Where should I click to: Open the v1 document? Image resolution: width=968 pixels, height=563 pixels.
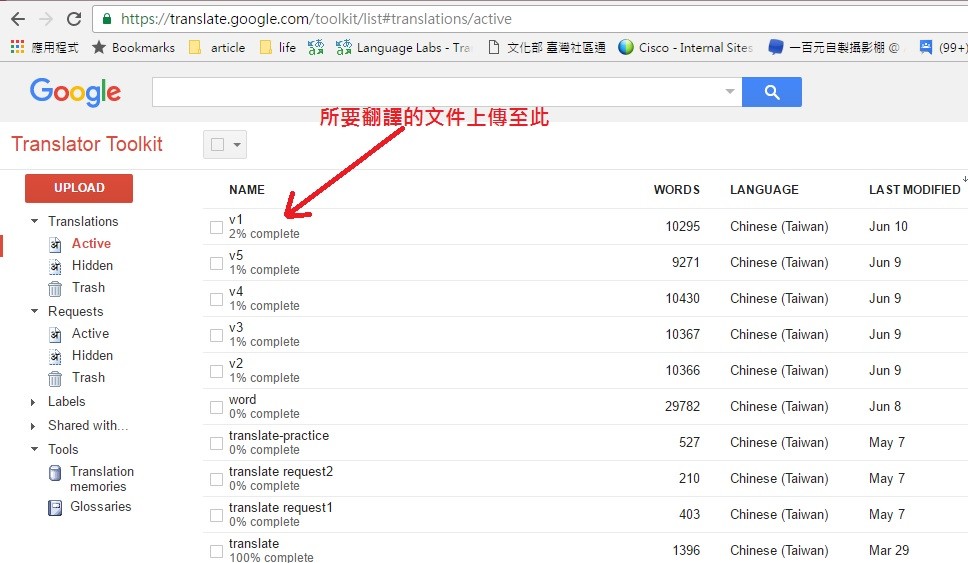[236, 220]
